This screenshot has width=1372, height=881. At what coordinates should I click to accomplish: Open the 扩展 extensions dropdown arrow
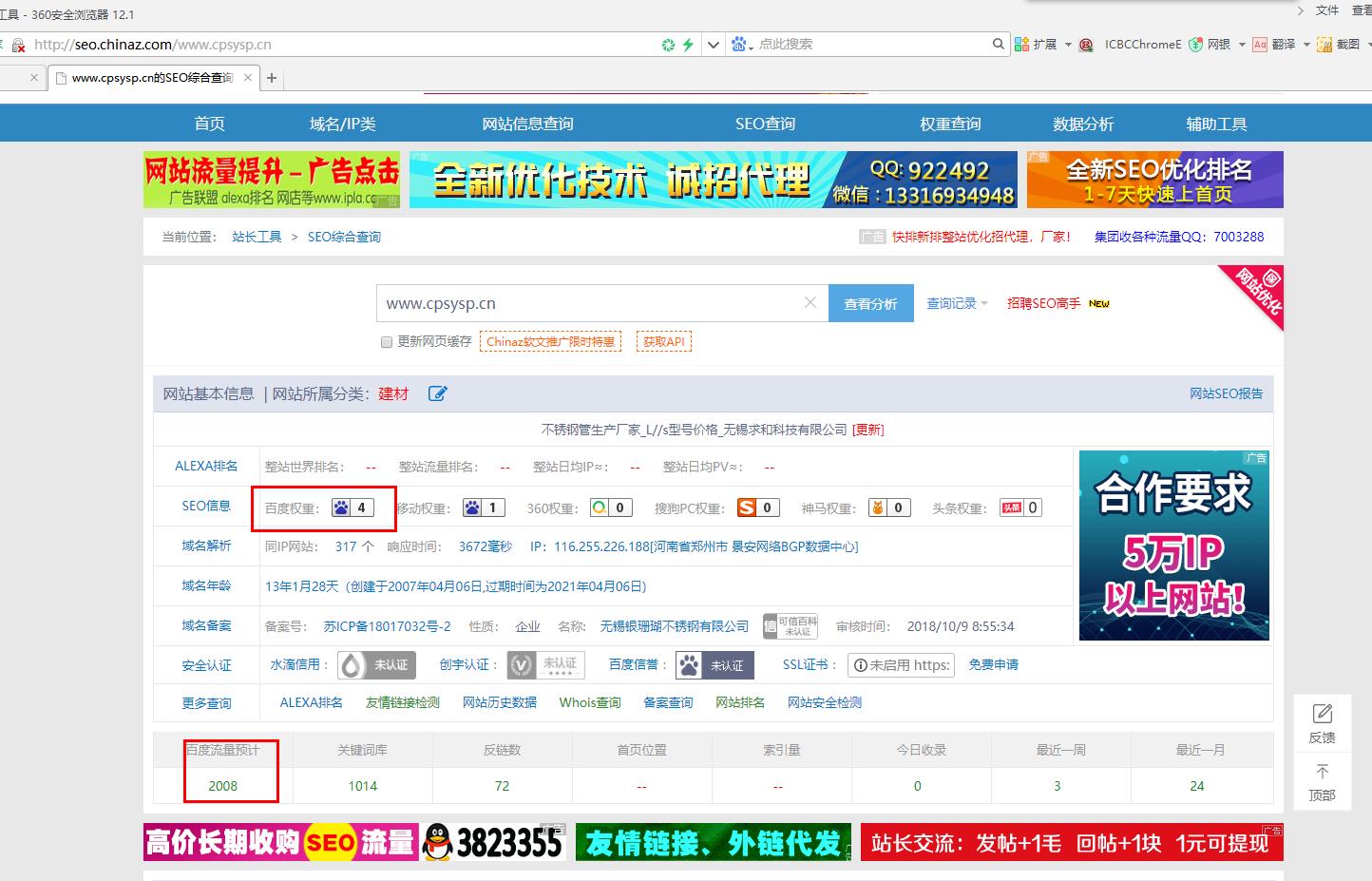coord(1068,45)
